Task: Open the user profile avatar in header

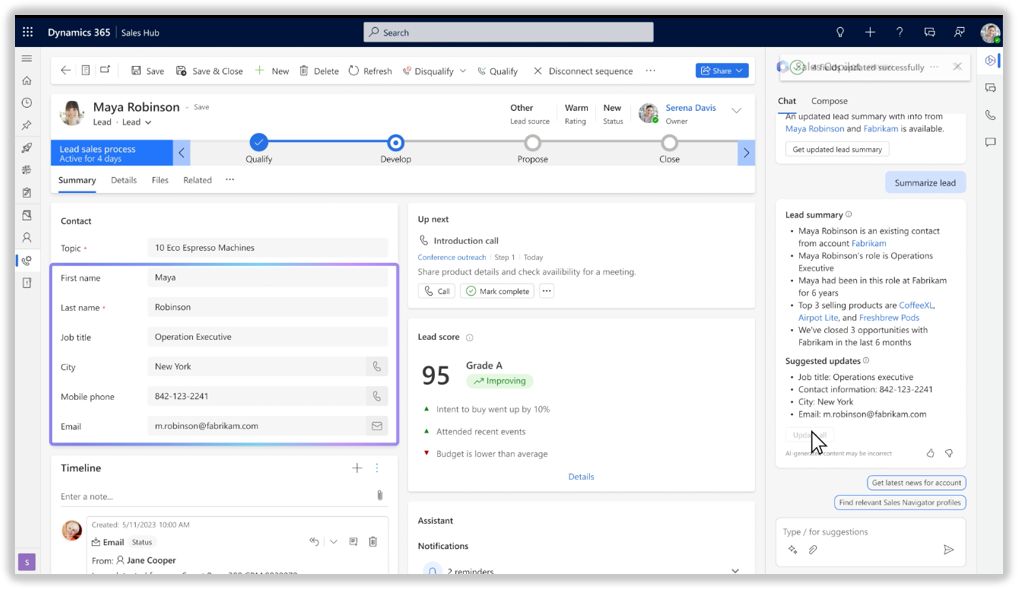Action: (x=990, y=32)
